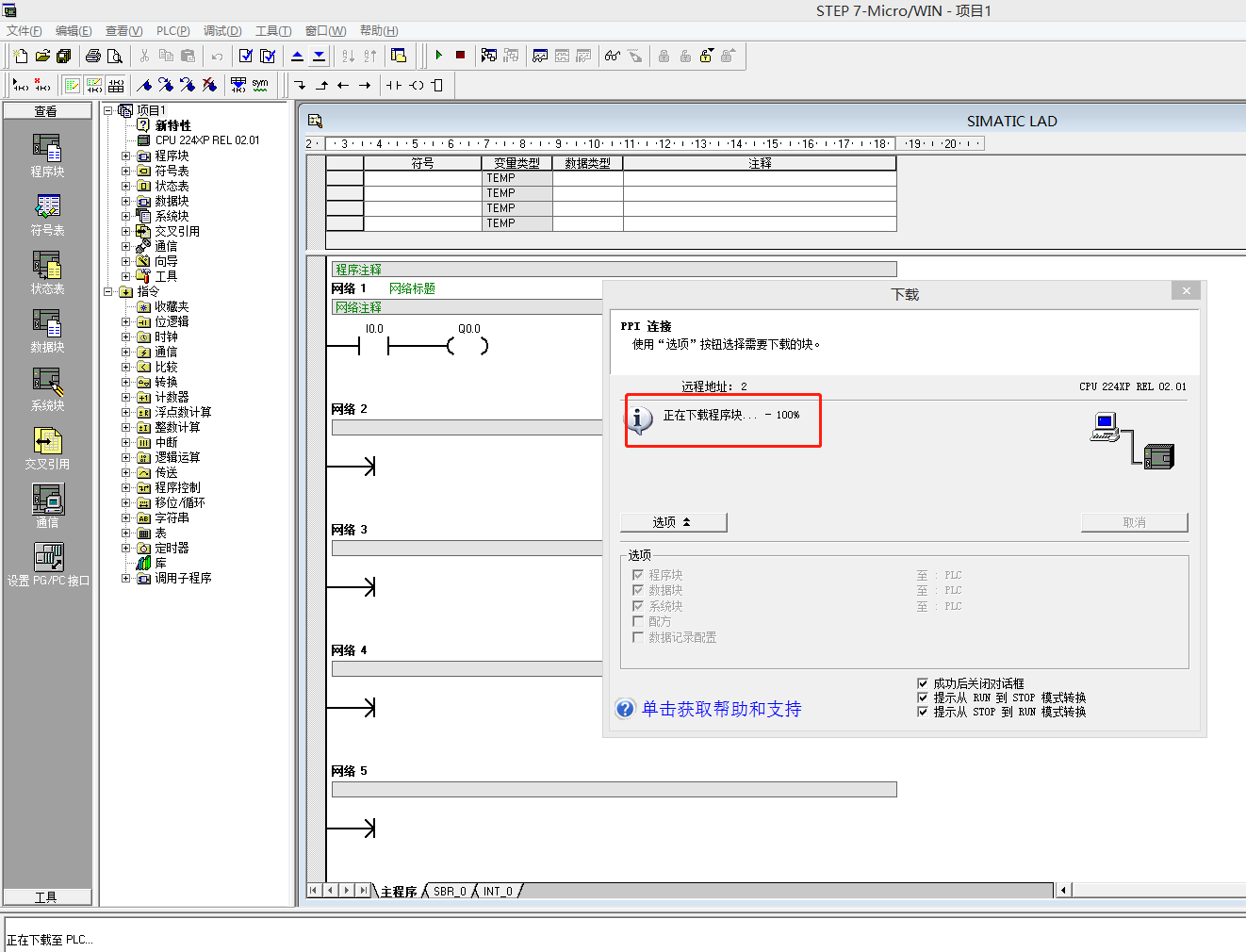Create a new project with the New icon
This screenshot has width=1246, height=952.
click(21, 56)
